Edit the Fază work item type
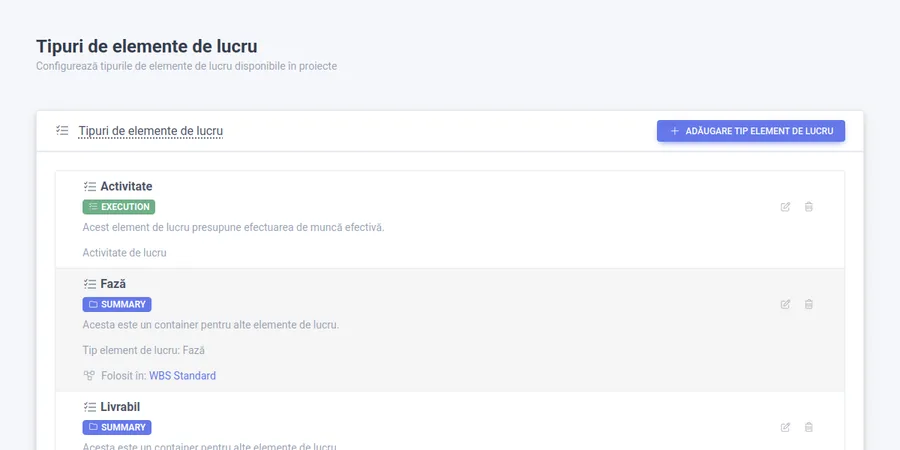900x450 pixels. click(x=785, y=304)
